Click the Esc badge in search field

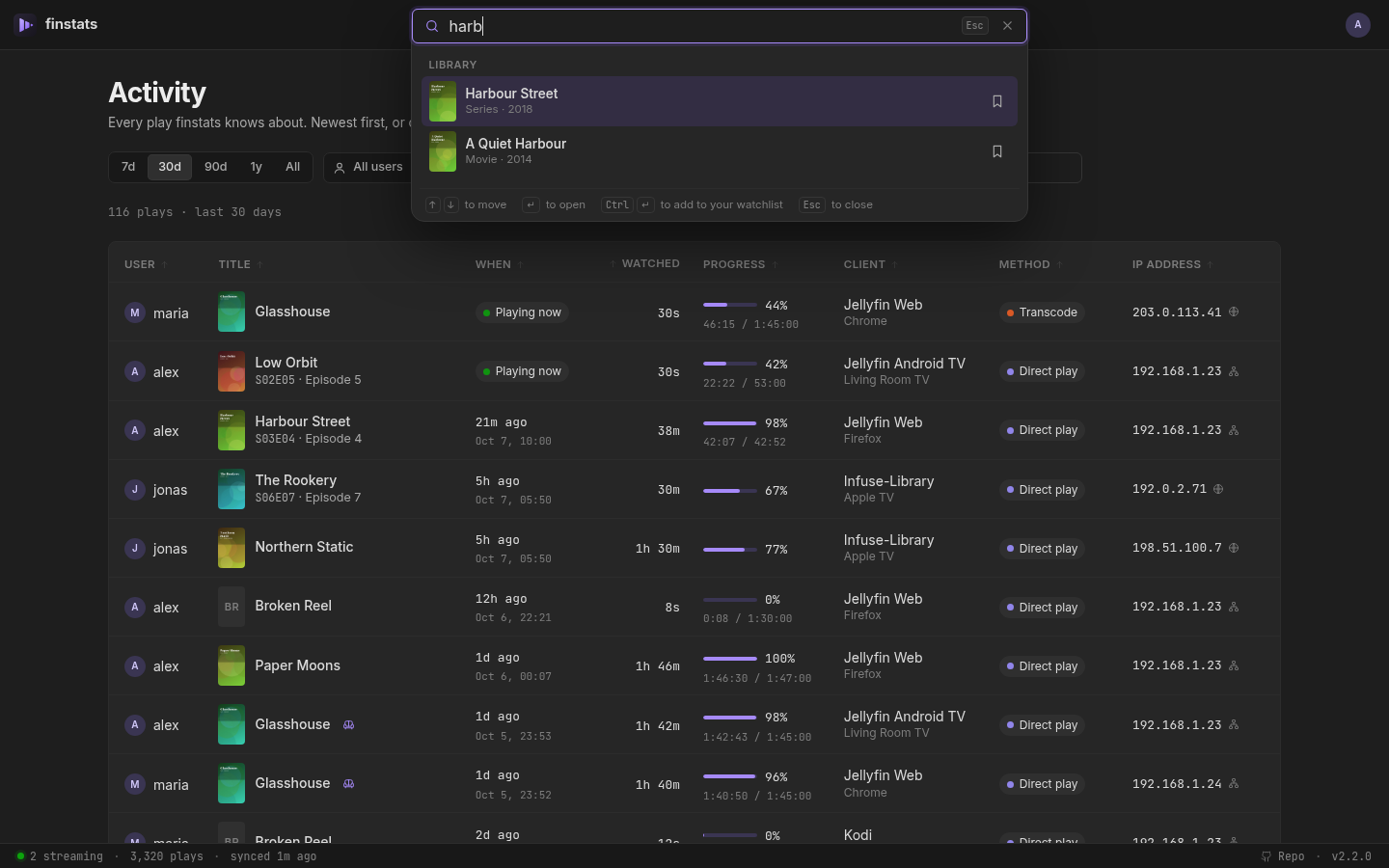click(x=974, y=26)
